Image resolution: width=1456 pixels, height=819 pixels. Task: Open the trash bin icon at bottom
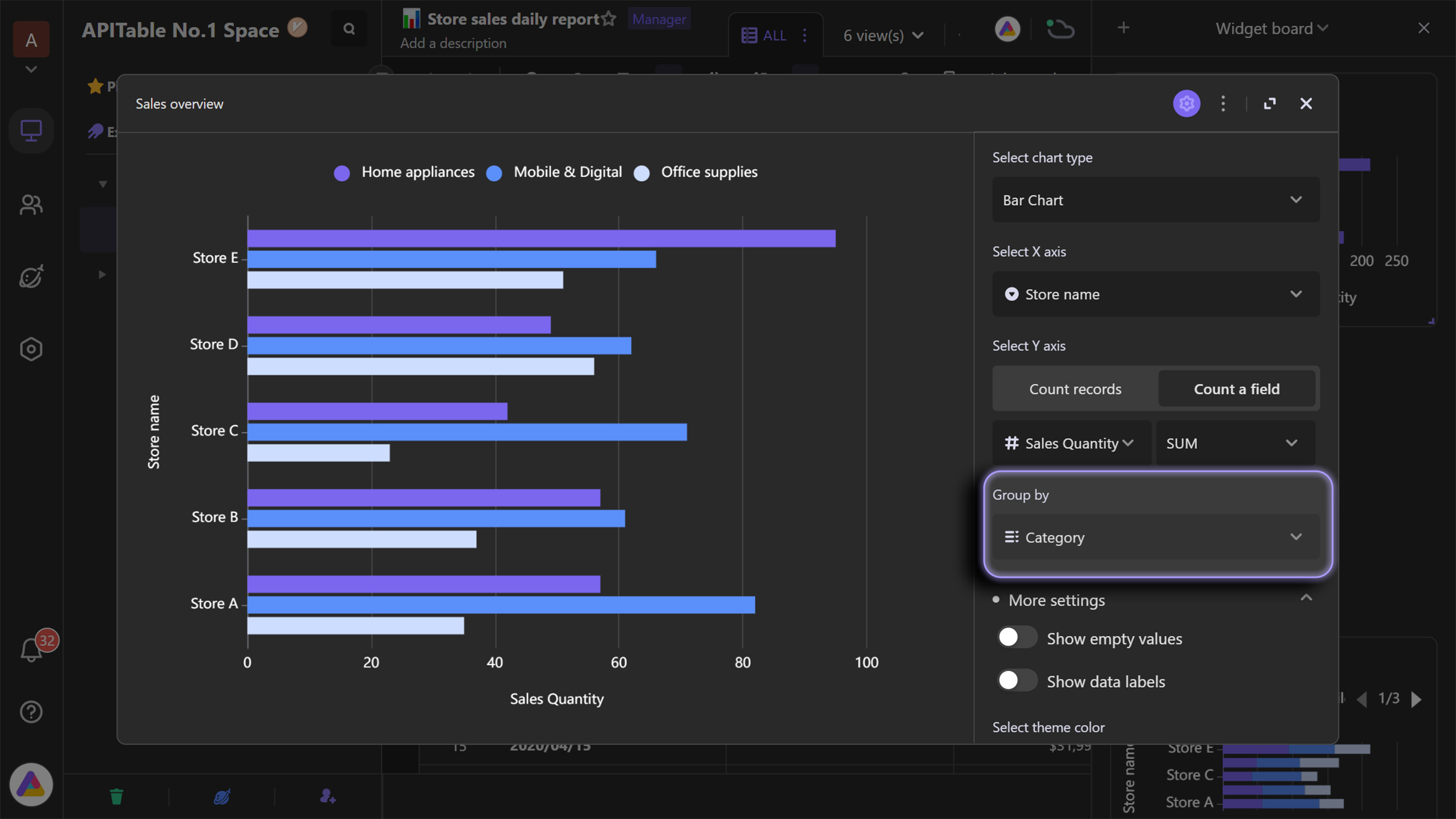point(117,797)
